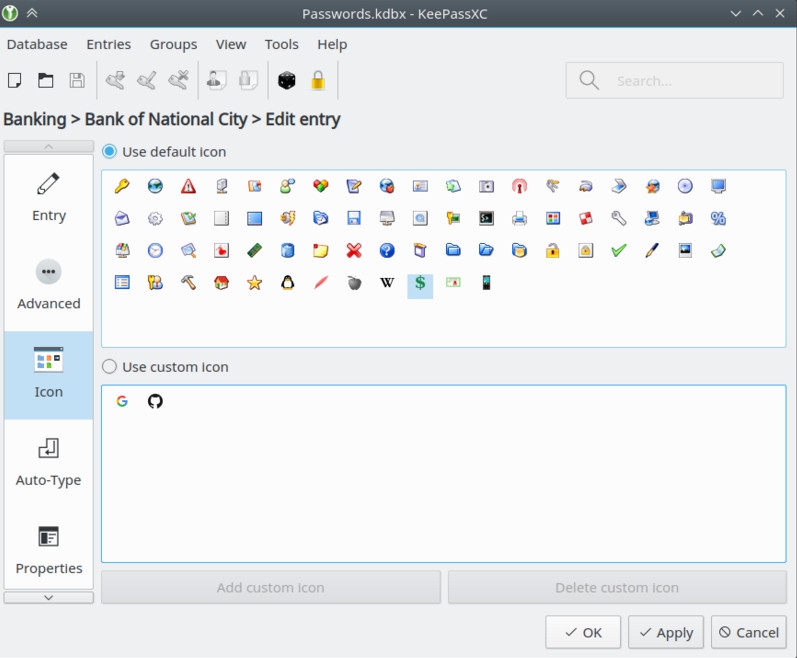The image size is (797, 658).
Task: Pick the blue question mark icon
Action: 387,250
